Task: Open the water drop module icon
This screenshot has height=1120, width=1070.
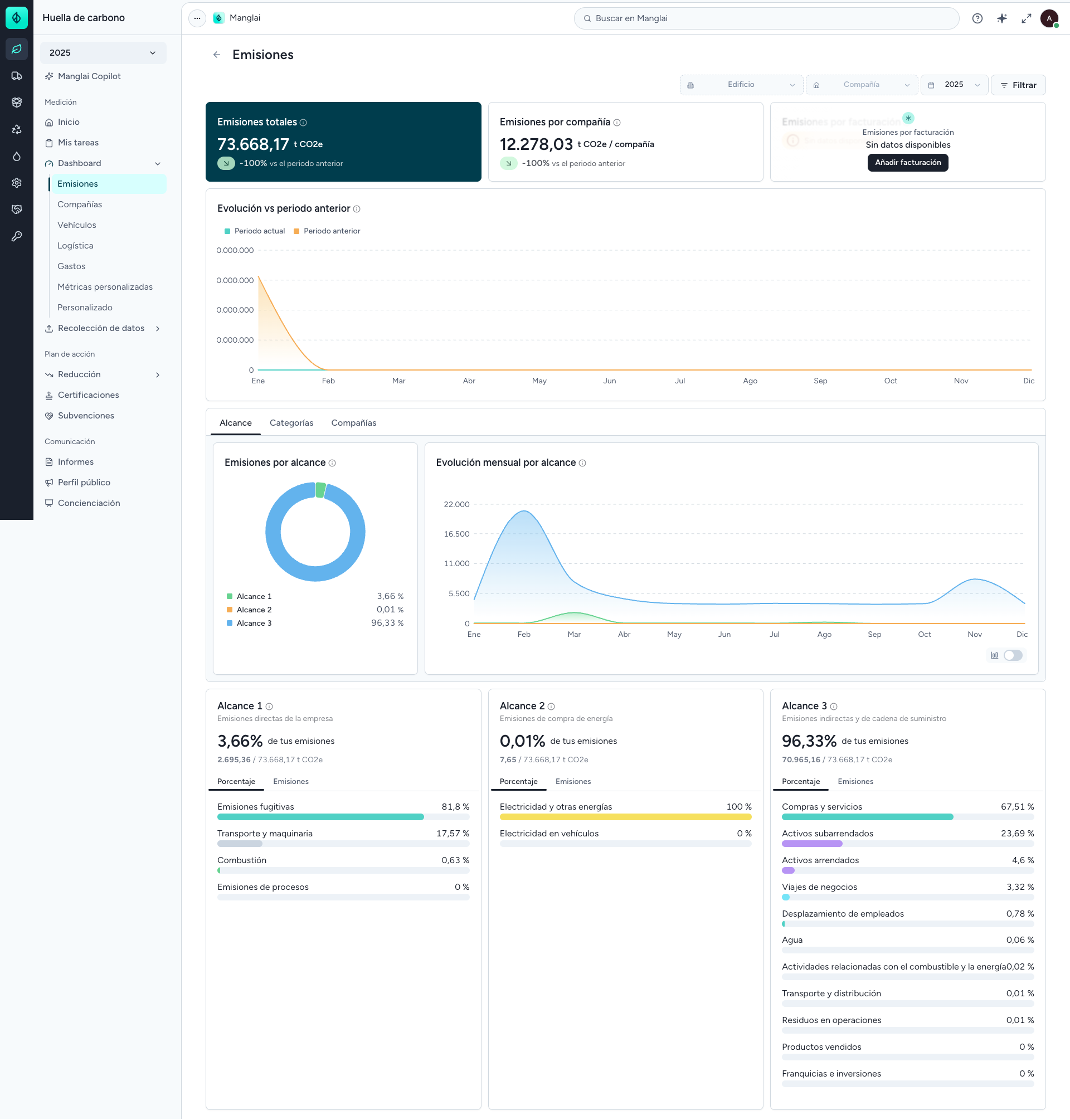Action: click(17, 156)
